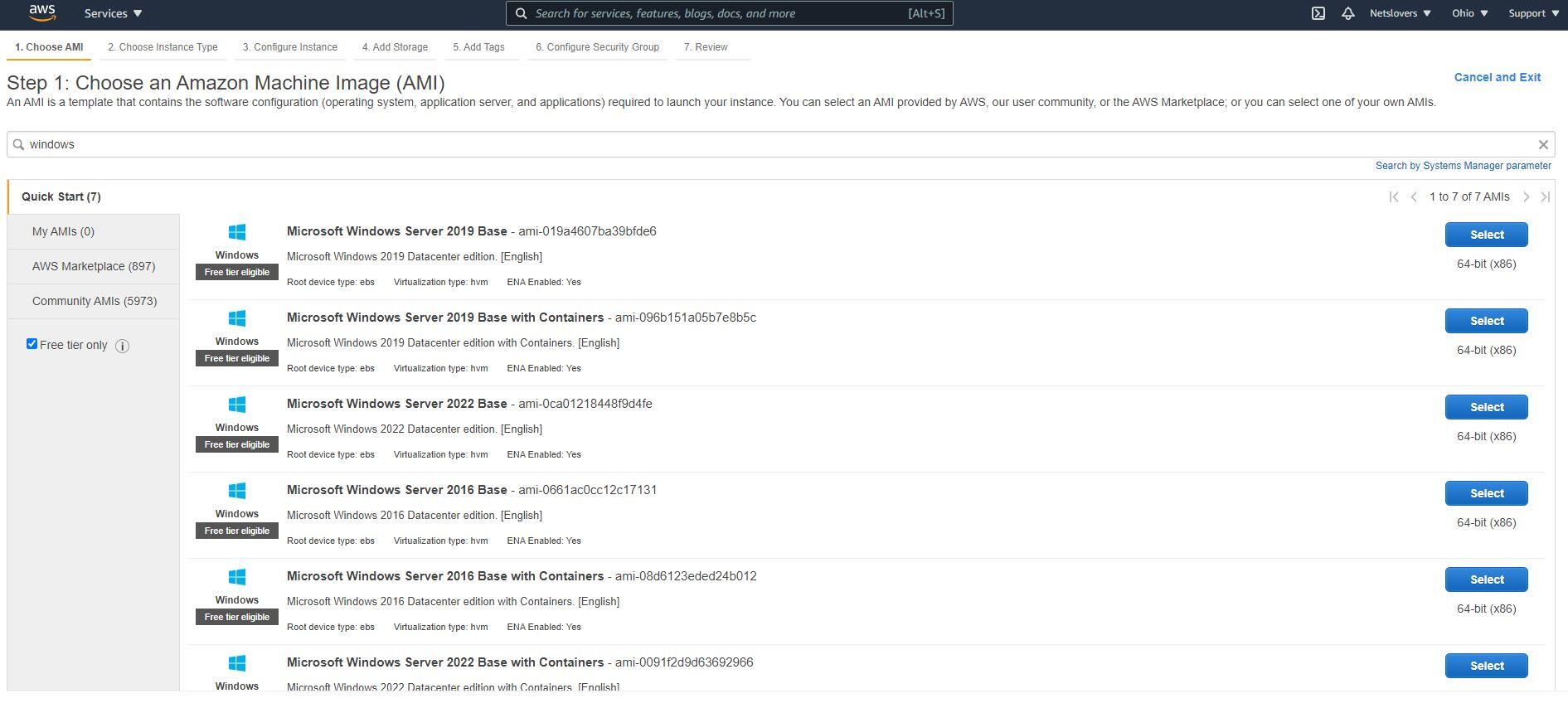1568x708 pixels.
Task: Click Windows logo of Server 2016 Base
Action: [237, 491]
